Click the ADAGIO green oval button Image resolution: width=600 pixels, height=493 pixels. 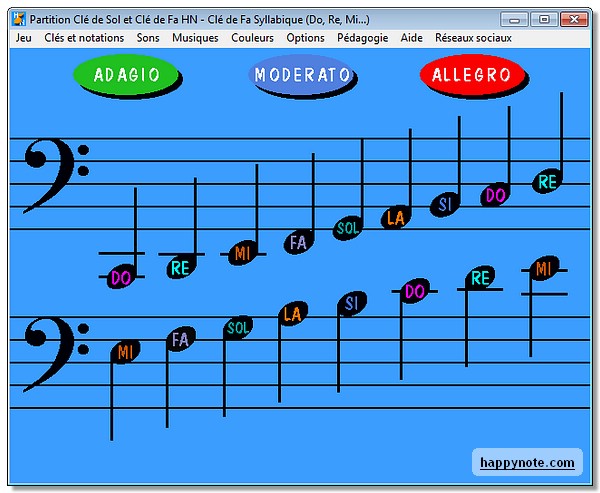click(126, 75)
